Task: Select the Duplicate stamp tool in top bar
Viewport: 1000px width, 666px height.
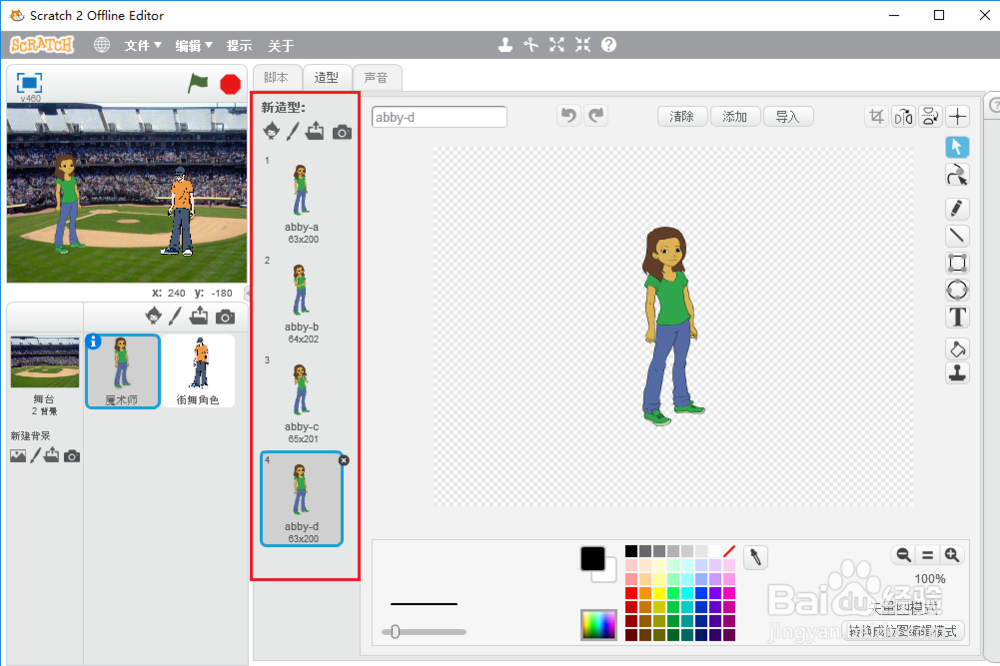Action: 505,45
